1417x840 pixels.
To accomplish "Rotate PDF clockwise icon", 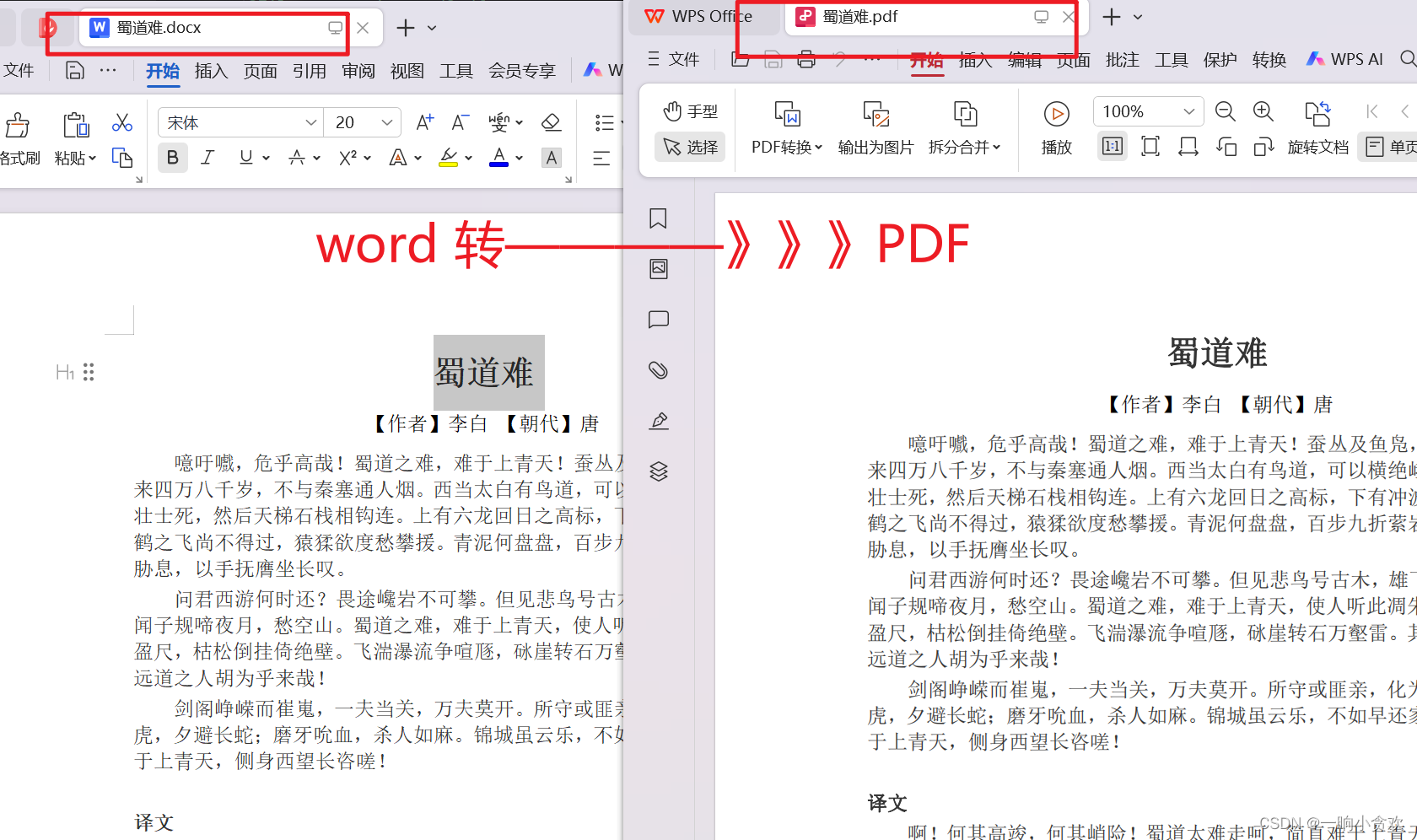I will coord(1263,148).
